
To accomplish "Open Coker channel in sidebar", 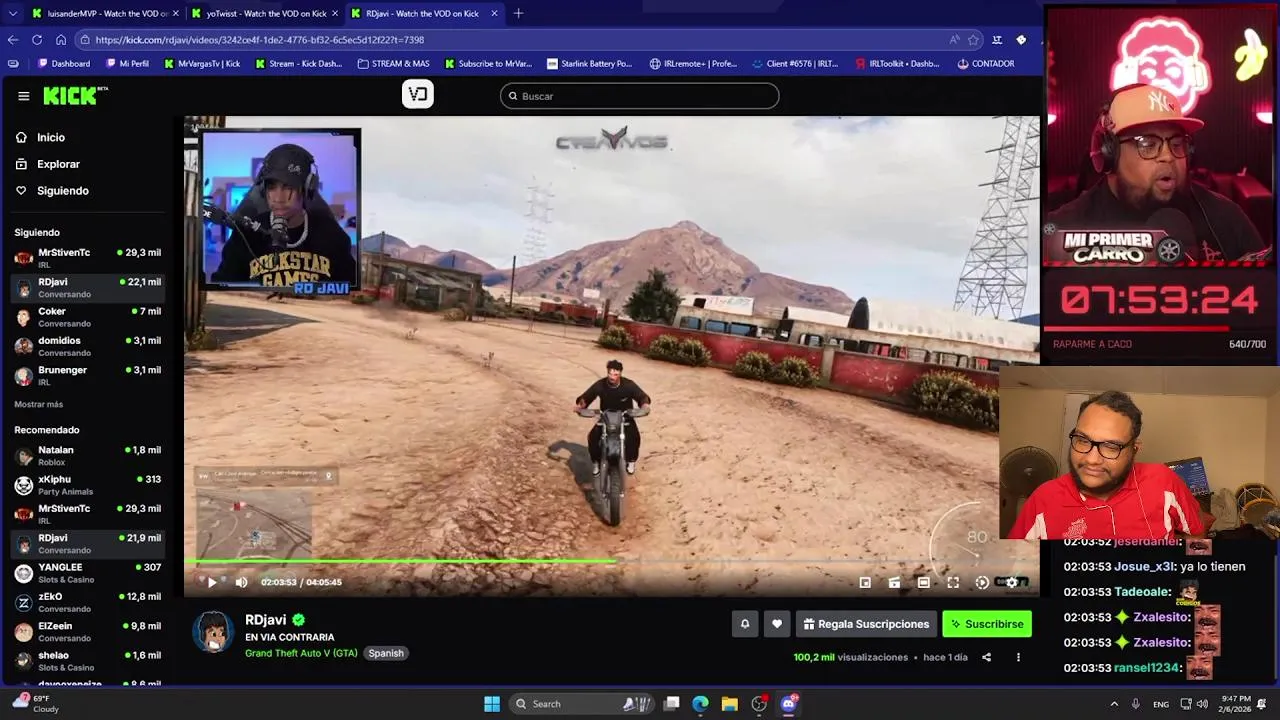I will point(88,316).
